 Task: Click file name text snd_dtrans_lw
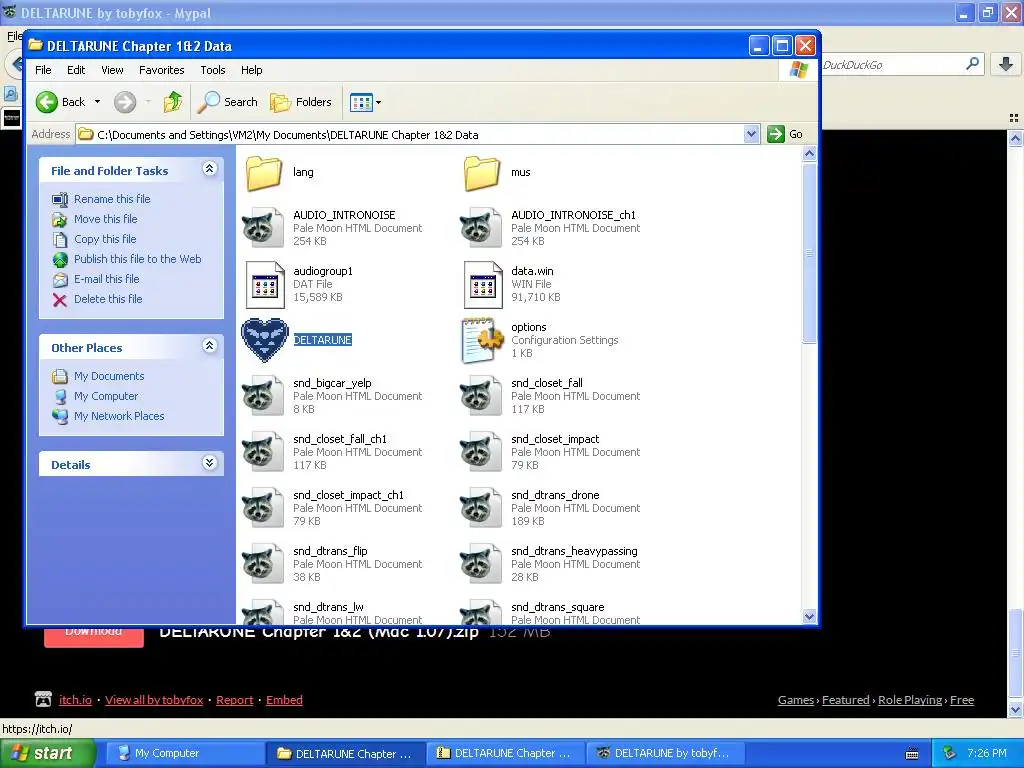click(x=328, y=607)
